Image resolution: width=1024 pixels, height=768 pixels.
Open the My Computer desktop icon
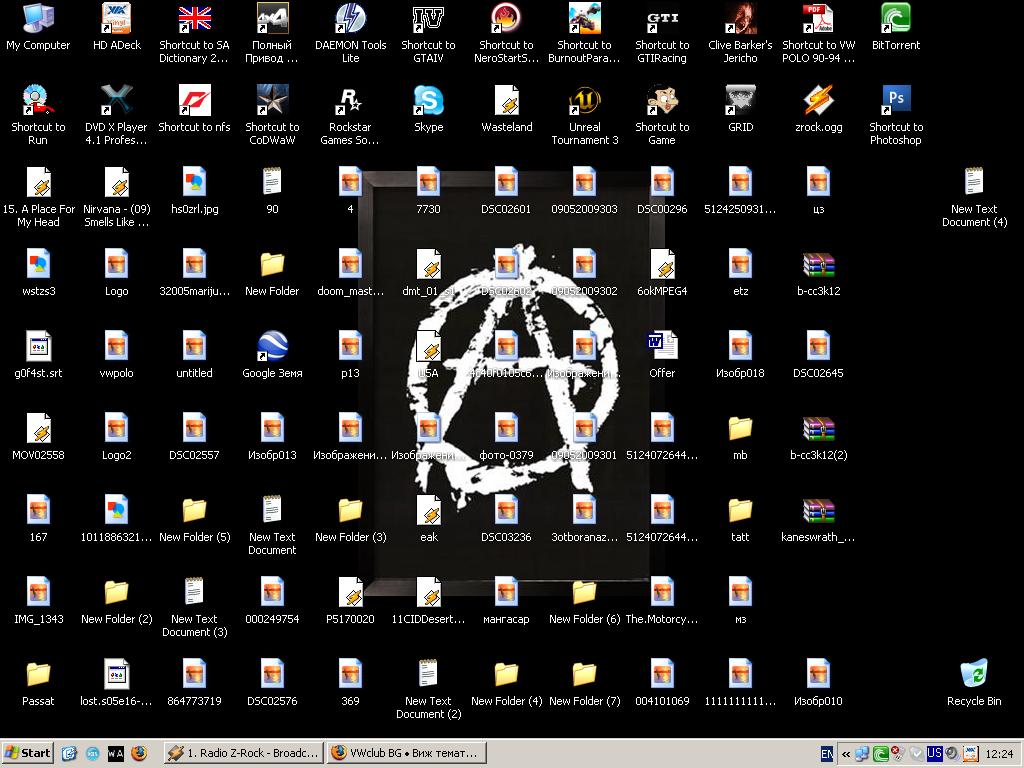click(x=38, y=19)
